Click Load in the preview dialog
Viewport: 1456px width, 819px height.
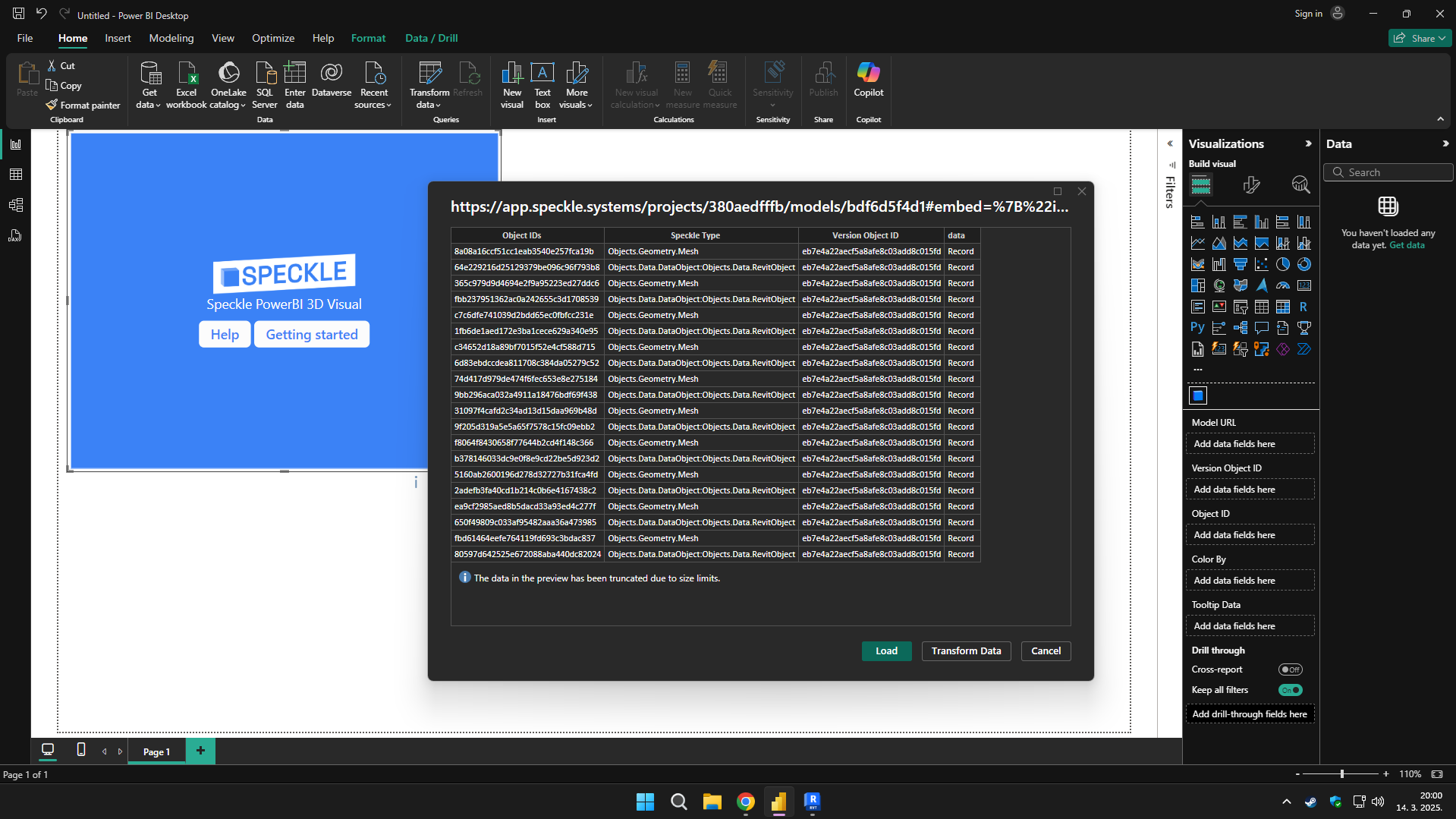click(x=886, y=651)
